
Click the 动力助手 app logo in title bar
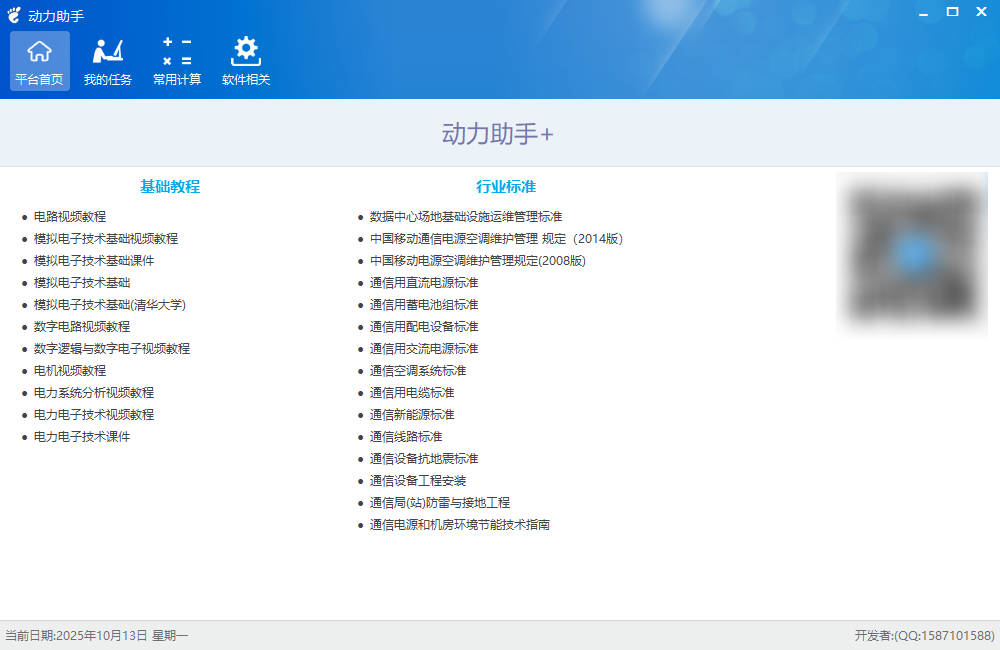(14, 15)
